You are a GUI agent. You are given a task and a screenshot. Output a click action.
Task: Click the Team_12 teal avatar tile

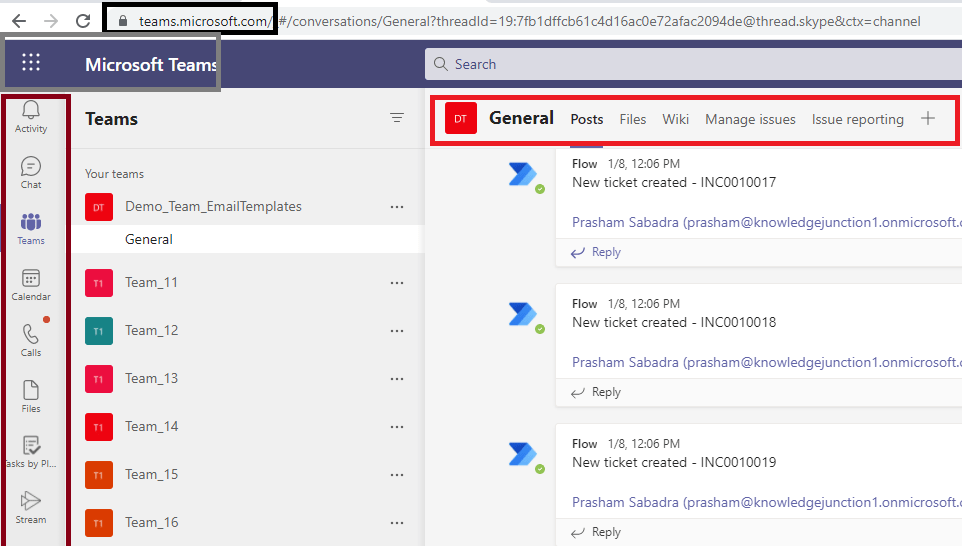tap(99, 331)
